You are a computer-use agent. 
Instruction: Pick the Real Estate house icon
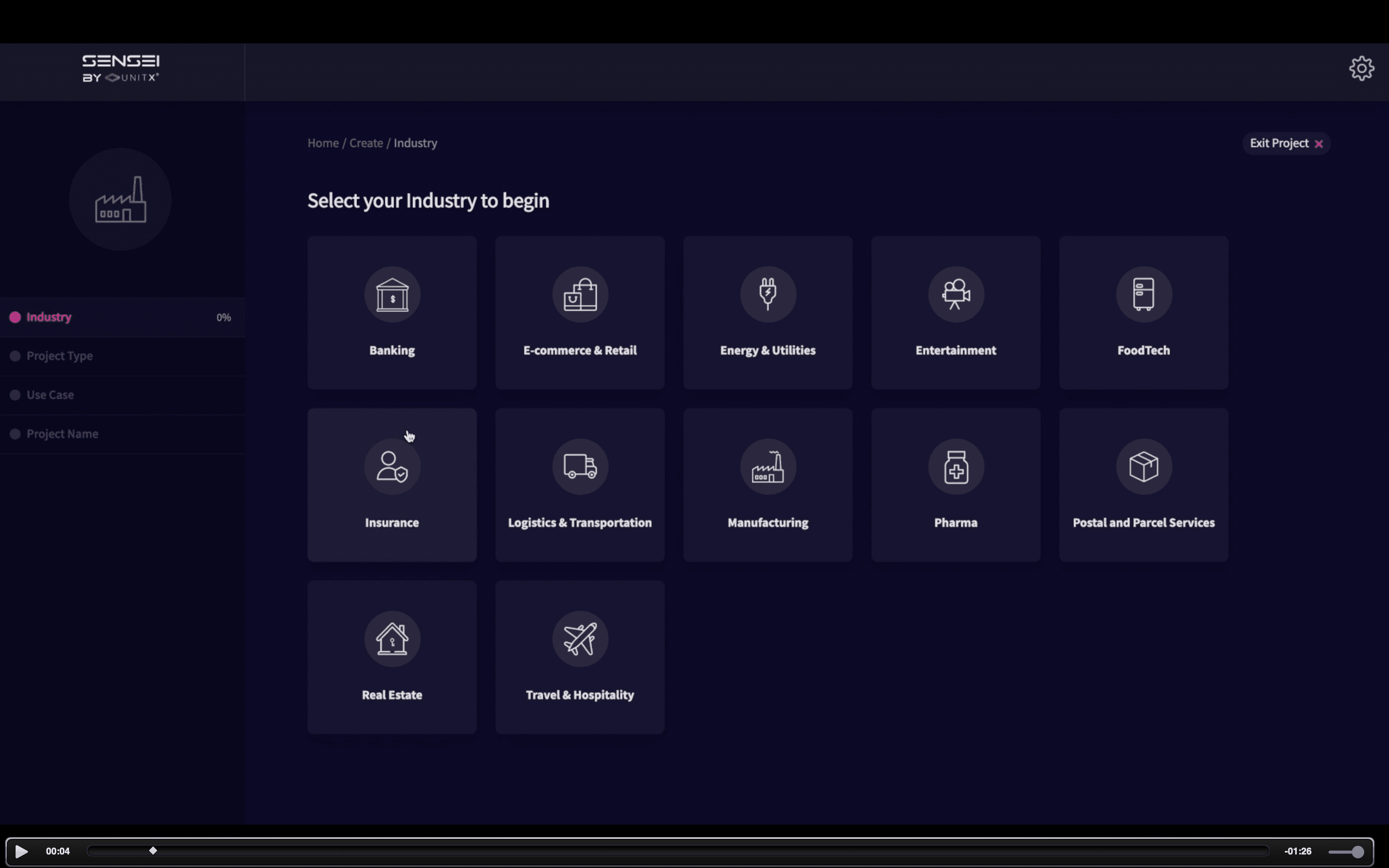(392, 639)
